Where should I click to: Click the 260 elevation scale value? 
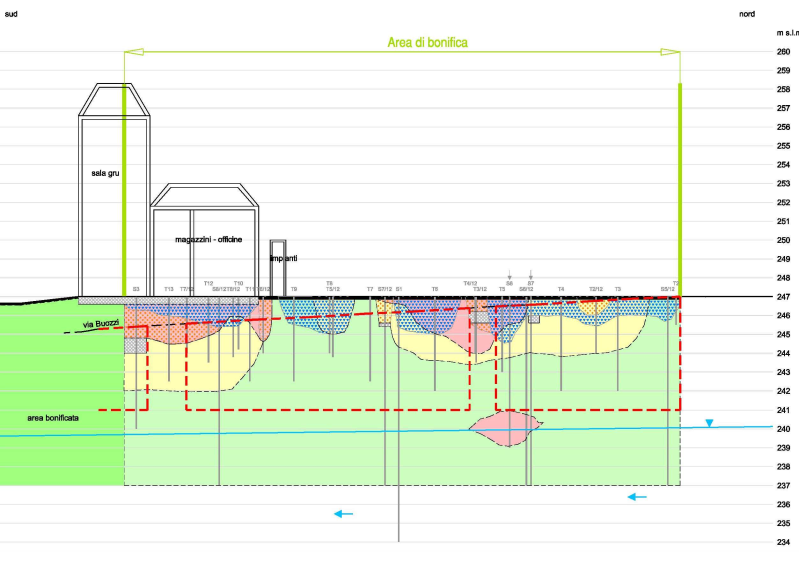pos(784,52)
